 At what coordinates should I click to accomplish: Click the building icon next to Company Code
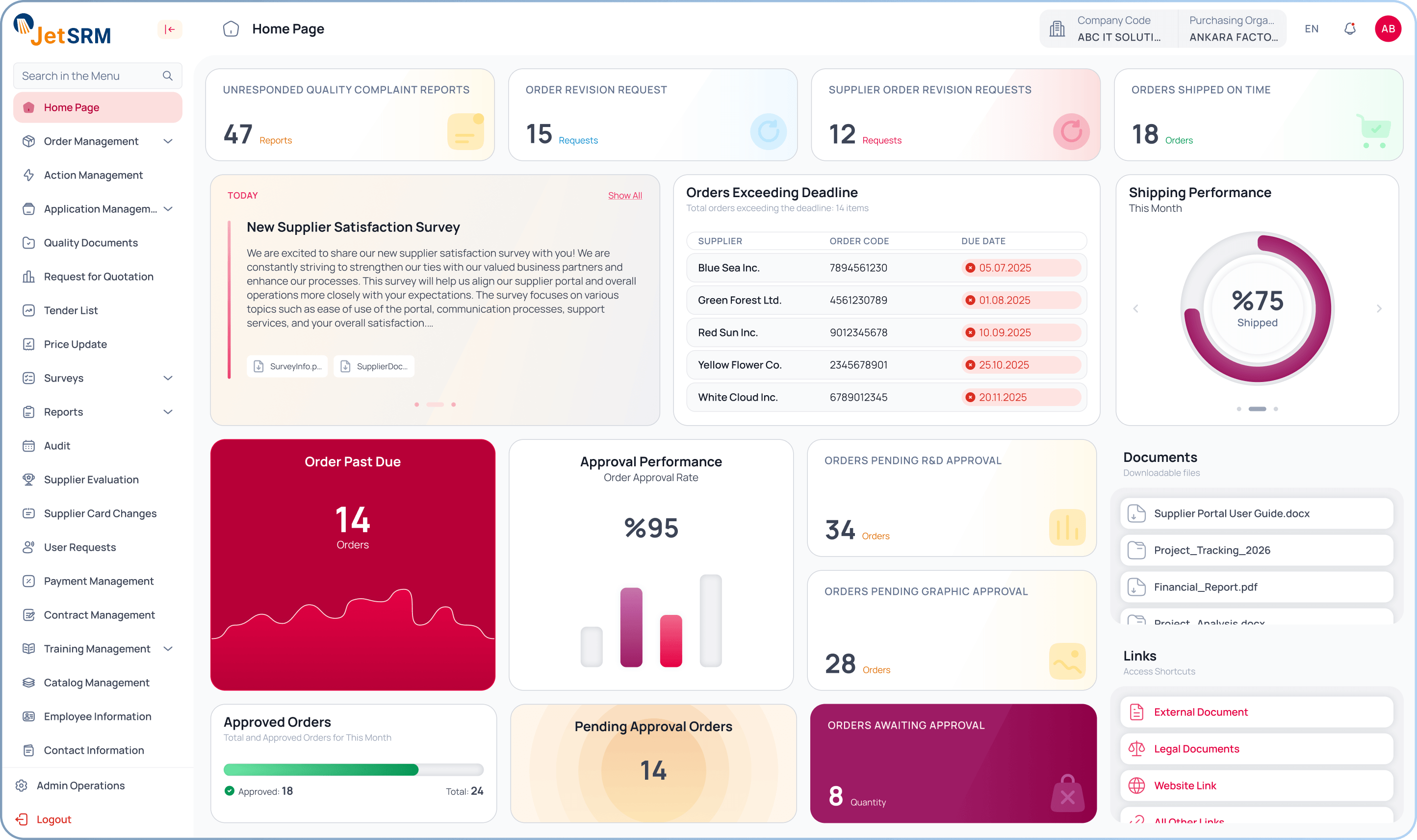click(x=1057, y=29)
